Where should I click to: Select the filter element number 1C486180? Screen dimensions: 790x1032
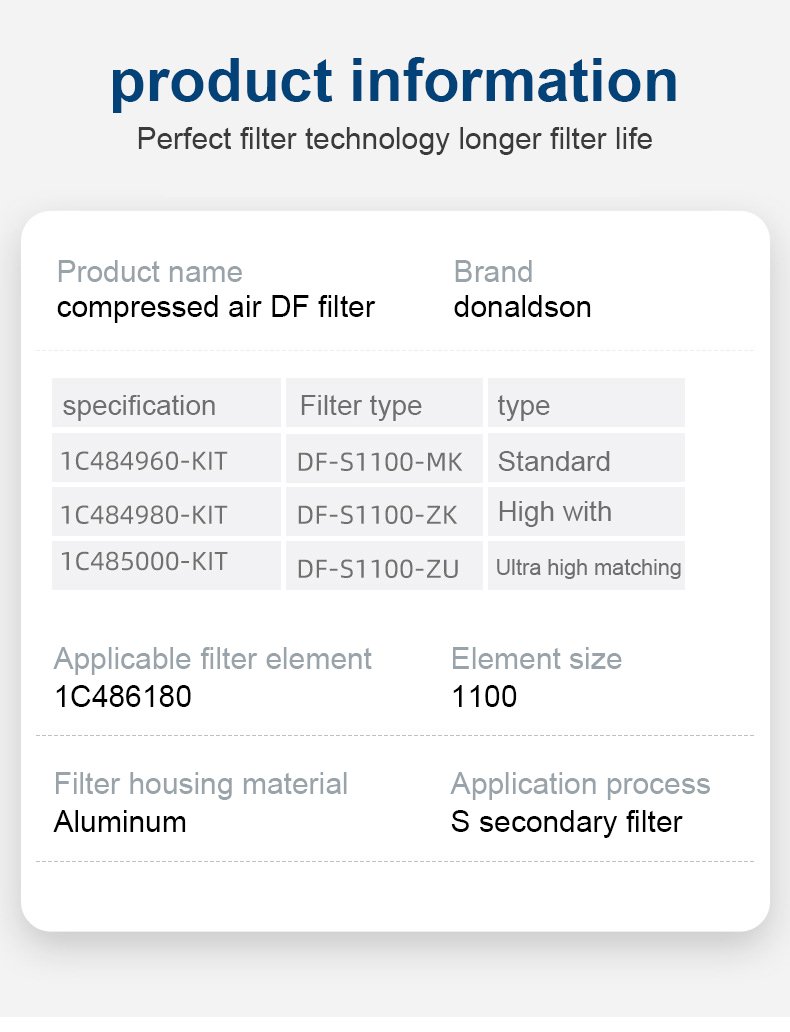[123, 697]
